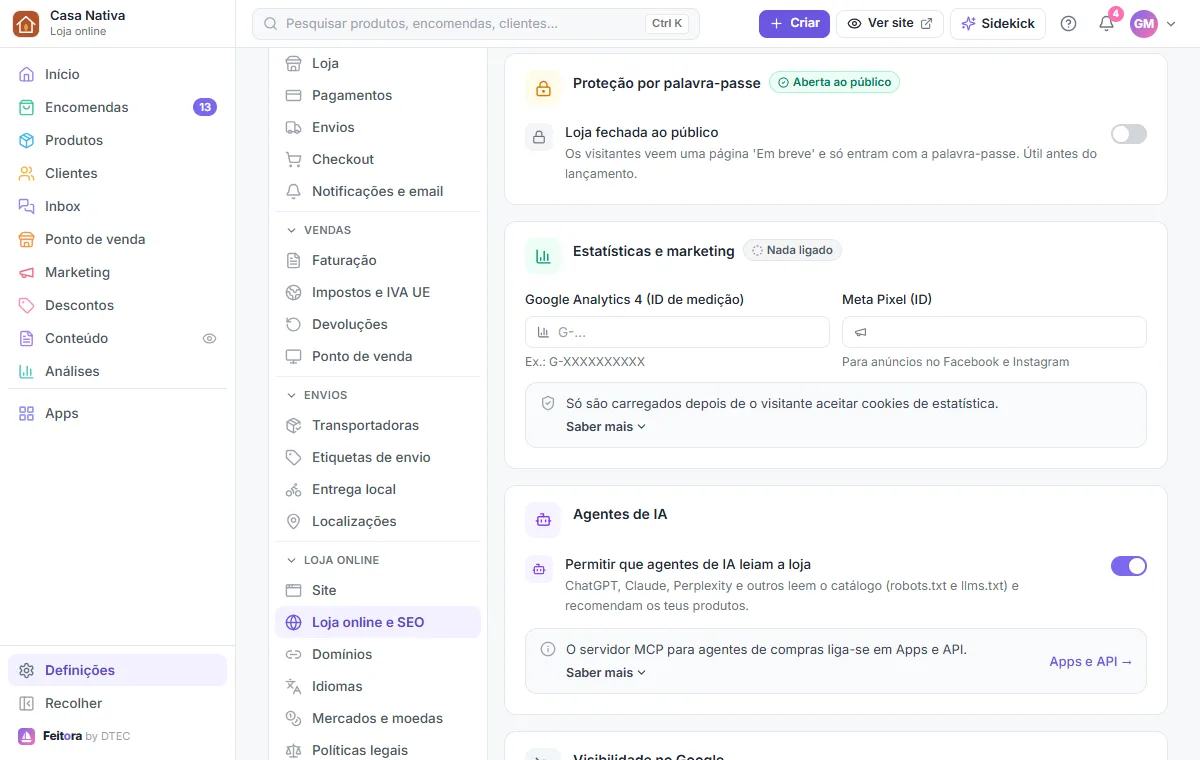Focus the Meta Pixel ID field
This screenshot has height=760, width=1200.
click(x=994, y=332)
